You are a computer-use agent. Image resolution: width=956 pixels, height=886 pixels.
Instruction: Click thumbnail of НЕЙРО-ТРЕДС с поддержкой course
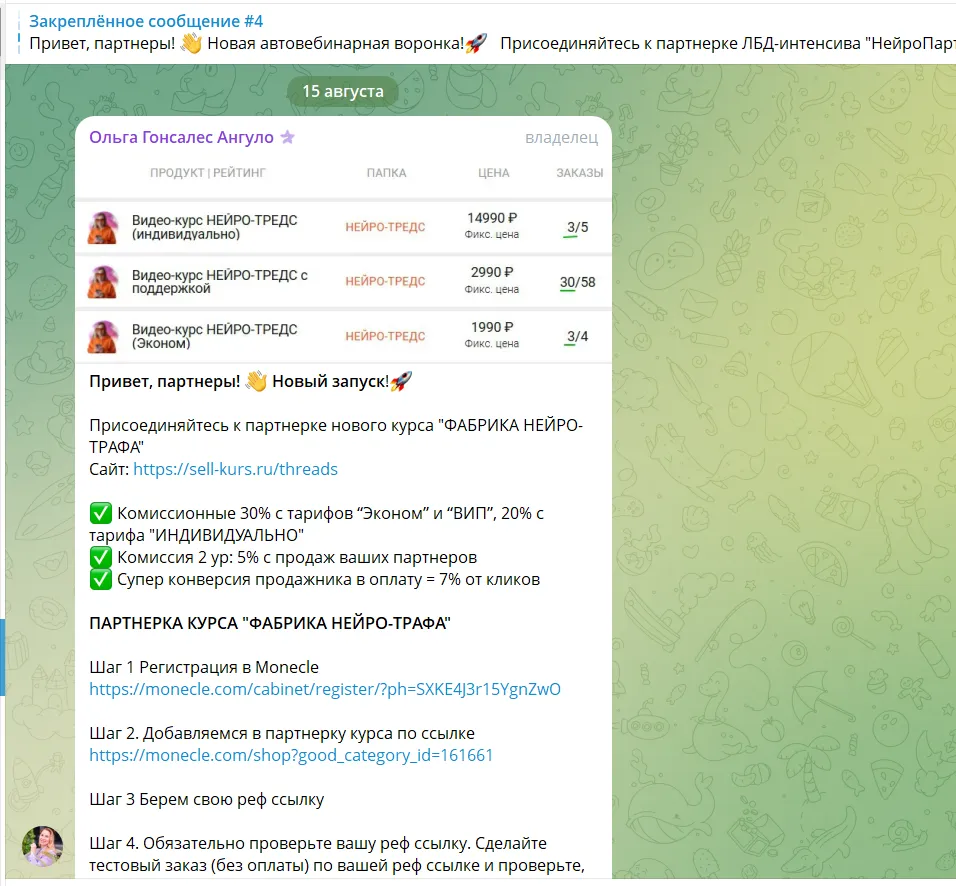click(x=103, y=282)
